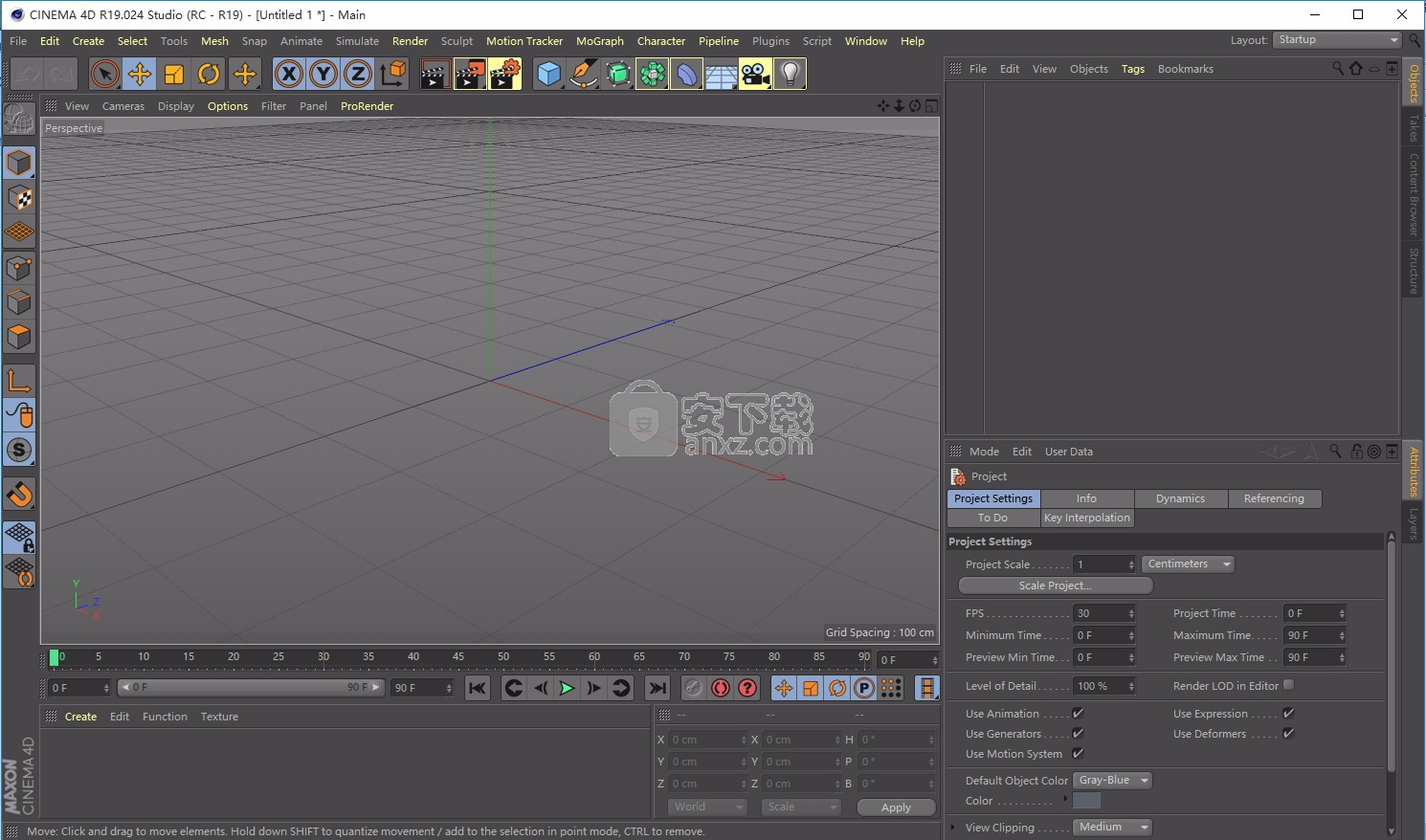Add a Camera object icon
Viewport: 1426px width, 840px height.
pyautogui.click(x=755, y=74)
